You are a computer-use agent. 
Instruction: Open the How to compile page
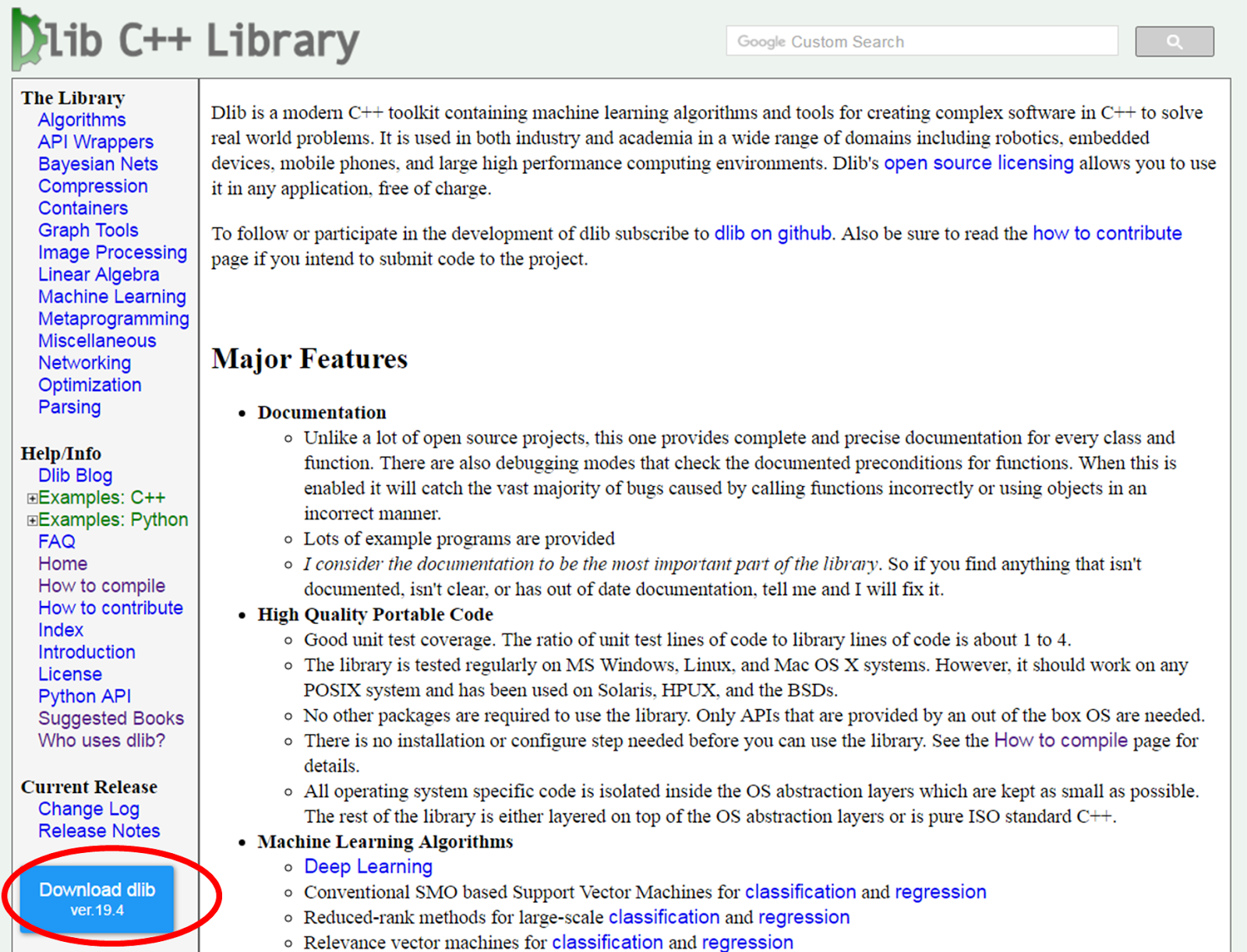click(101, 585)
